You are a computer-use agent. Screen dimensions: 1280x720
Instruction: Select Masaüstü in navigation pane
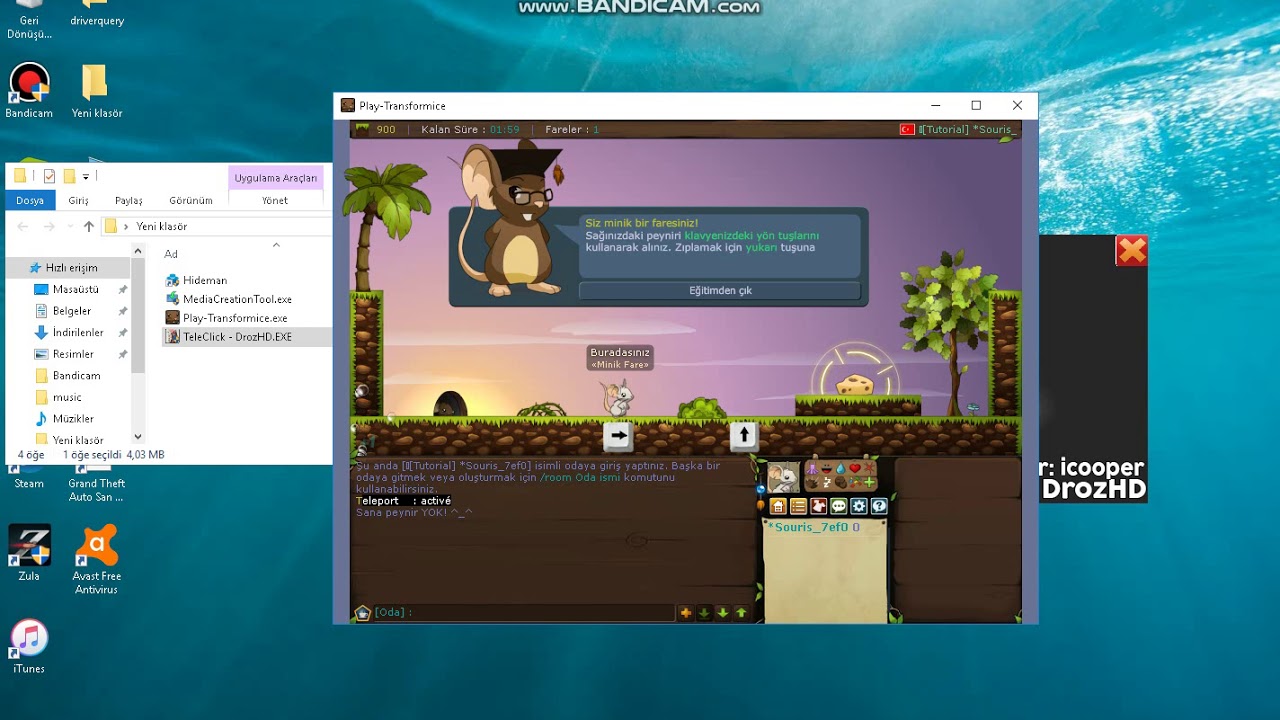pyautogui.click(x=75, y=289)
